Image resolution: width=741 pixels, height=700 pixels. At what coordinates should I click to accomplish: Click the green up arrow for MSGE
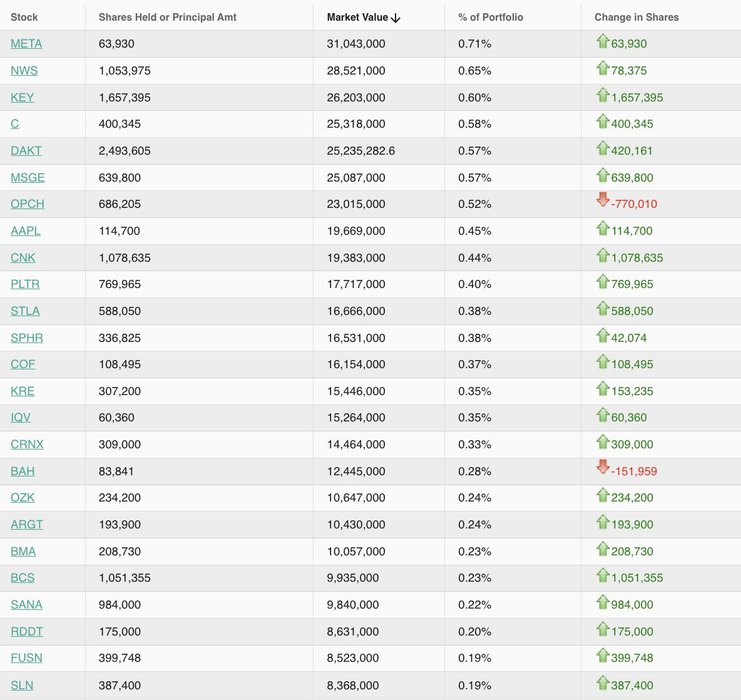tap(603, 175)
